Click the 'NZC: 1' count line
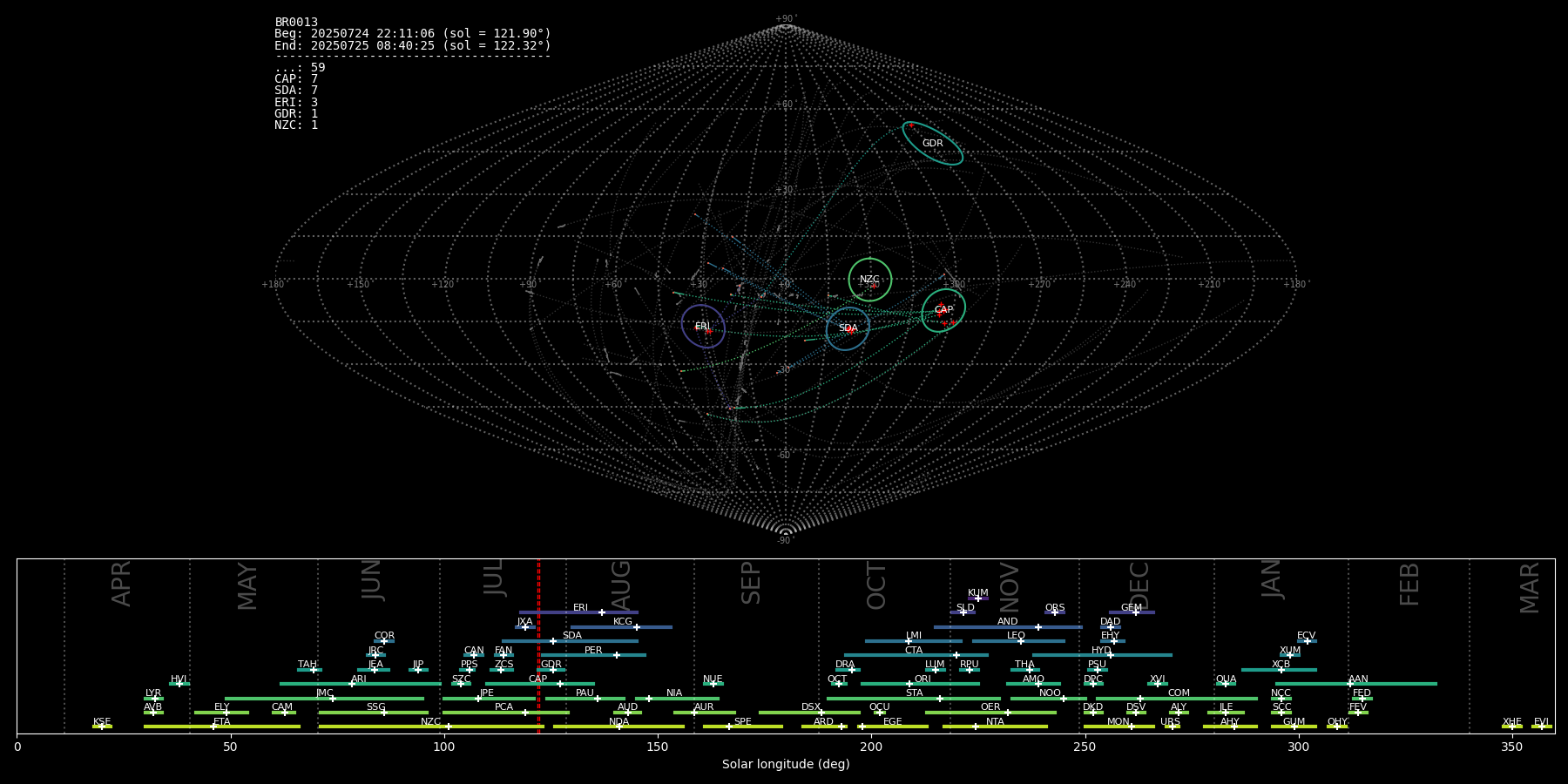This screenshot has height=784, width=1568. (296, 125)
